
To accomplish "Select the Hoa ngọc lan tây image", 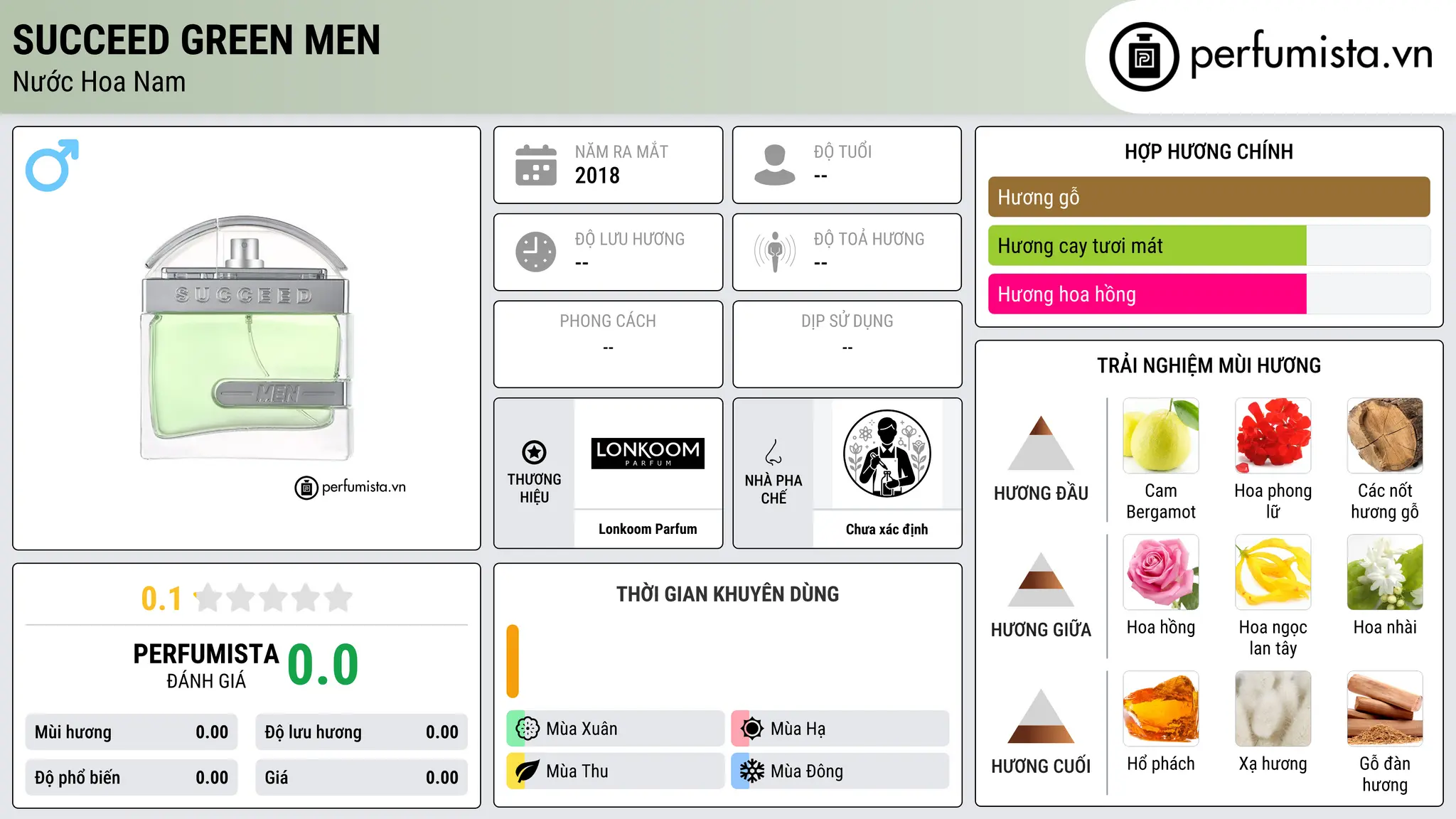I will pos(1273,572).
